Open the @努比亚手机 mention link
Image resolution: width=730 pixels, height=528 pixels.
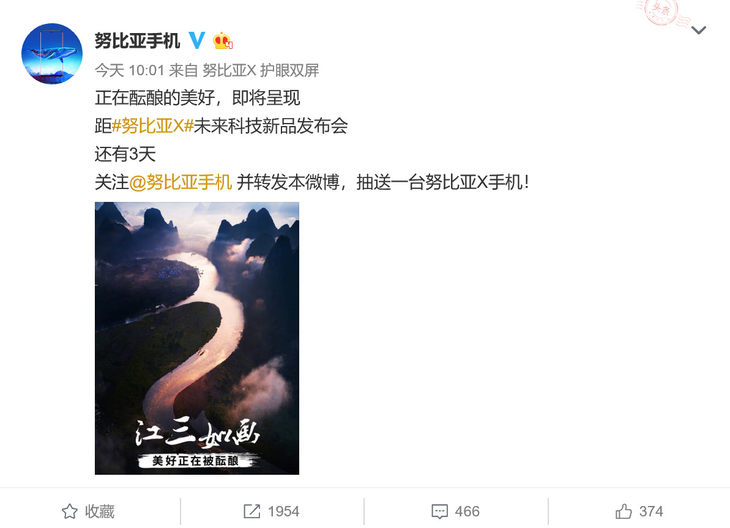point(180,182)
